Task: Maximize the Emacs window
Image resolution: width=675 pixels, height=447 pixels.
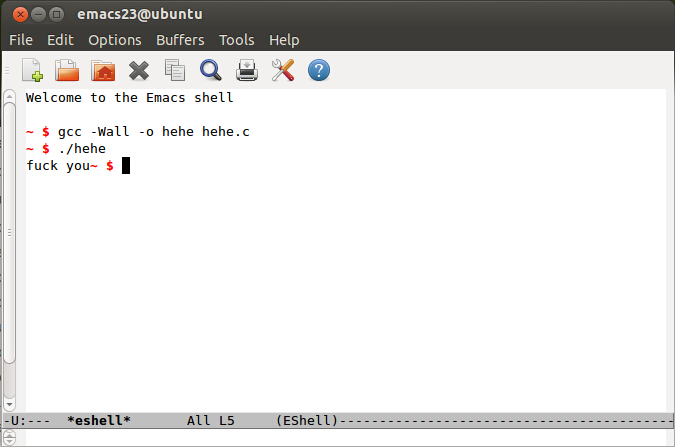Action: (x=56, y=15)
